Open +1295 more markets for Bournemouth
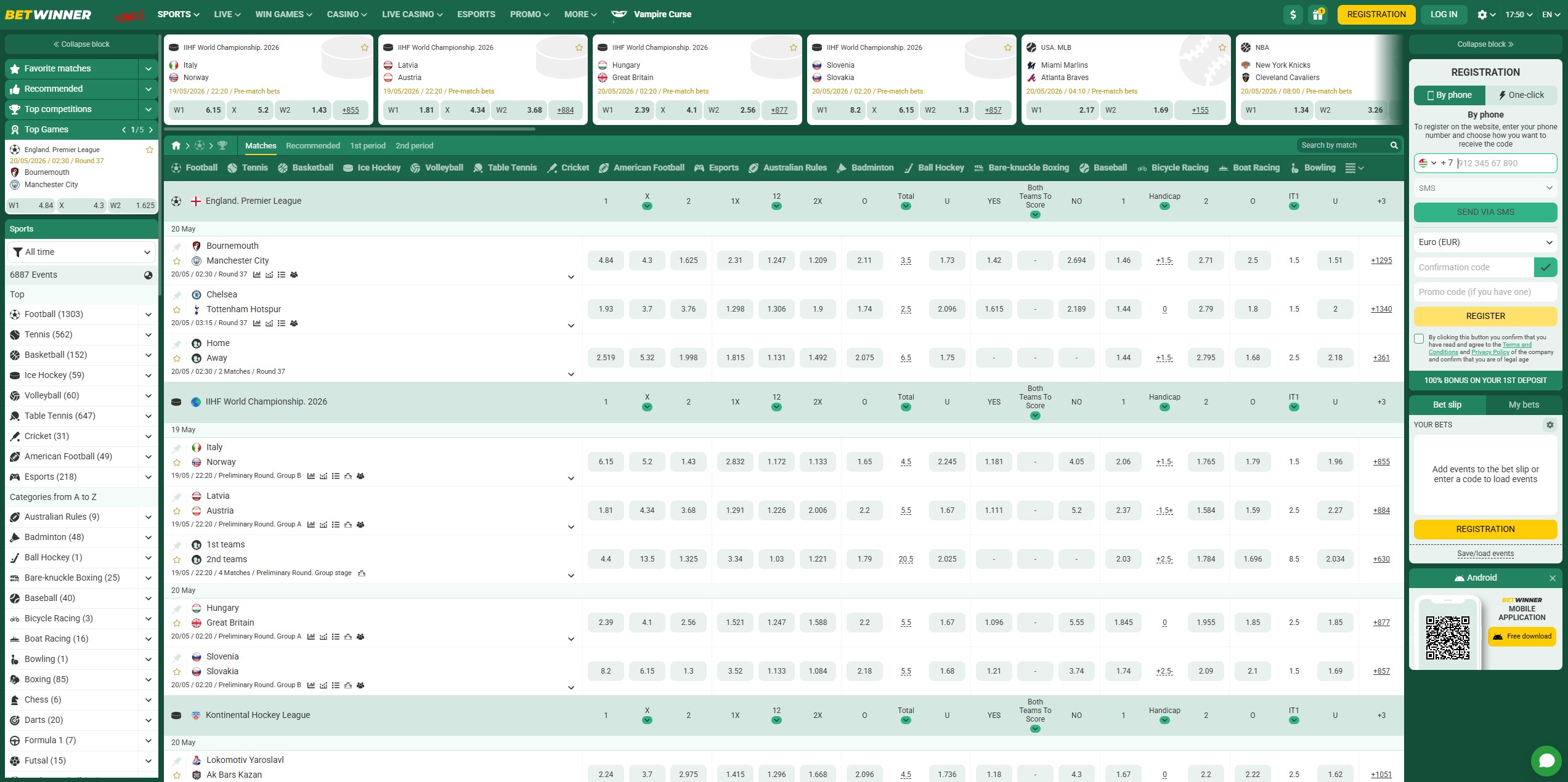1568x782 pixels. point(1381,261)
